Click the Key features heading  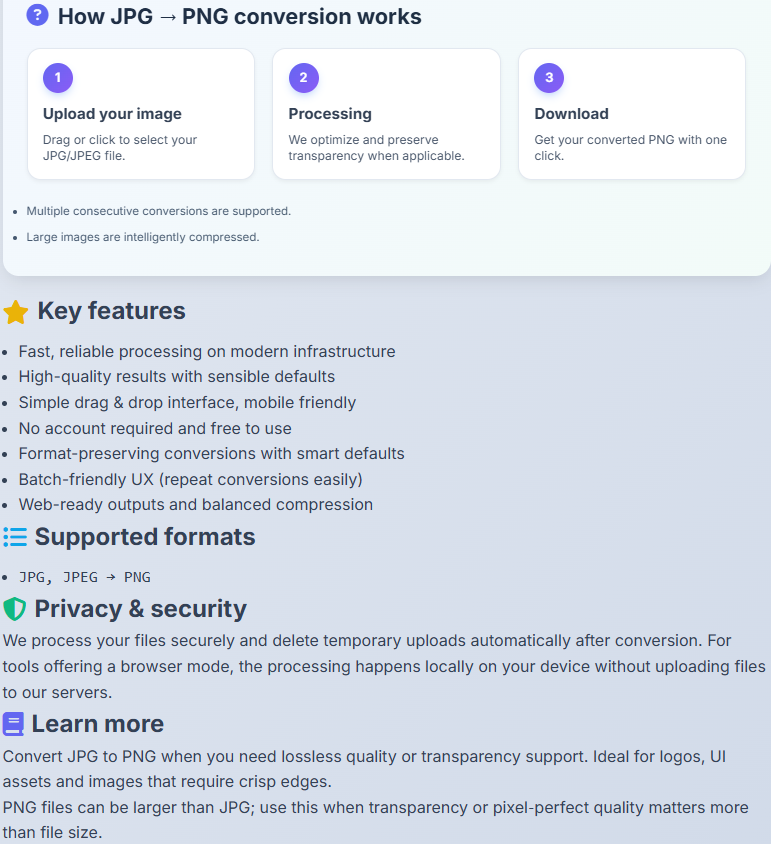click(x=111, y=311)
